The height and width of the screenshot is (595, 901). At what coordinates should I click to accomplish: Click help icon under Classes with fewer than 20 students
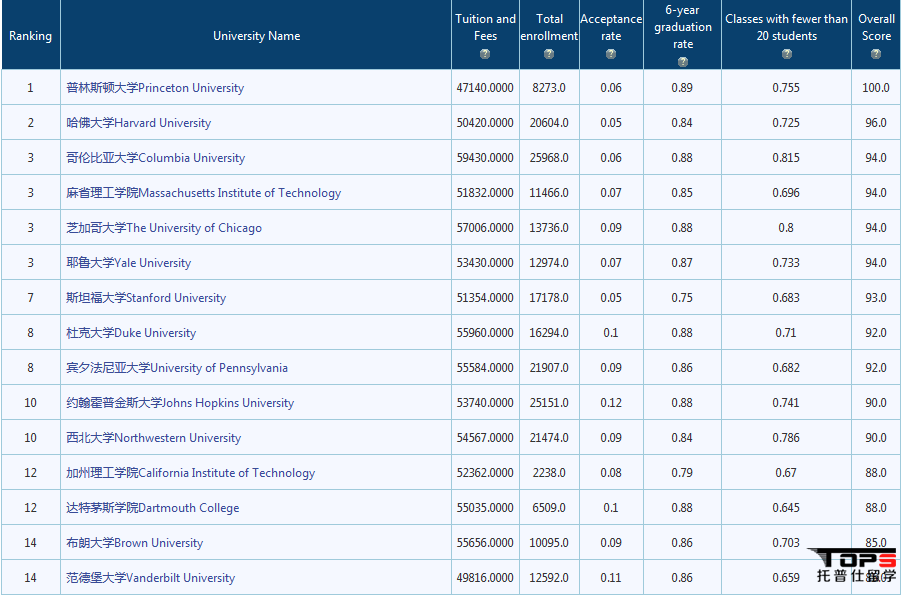tap(787, 54)
